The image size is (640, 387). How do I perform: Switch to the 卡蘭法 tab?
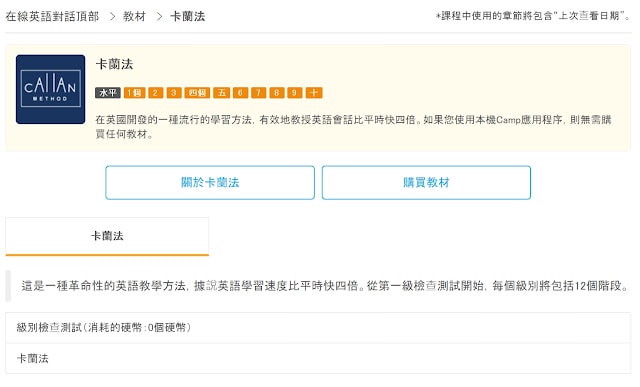click(107, 236)
